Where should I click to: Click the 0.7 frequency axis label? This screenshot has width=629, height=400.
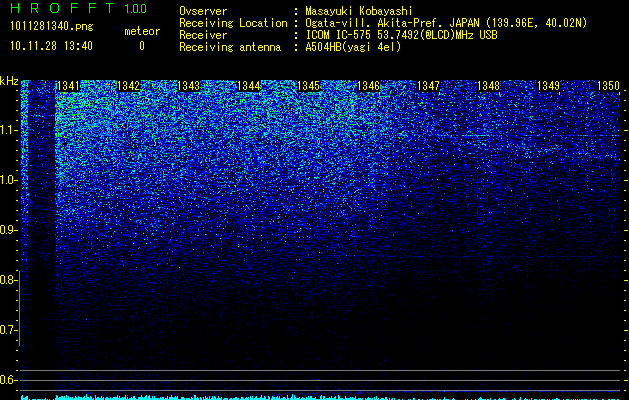[x=8, y=330]
